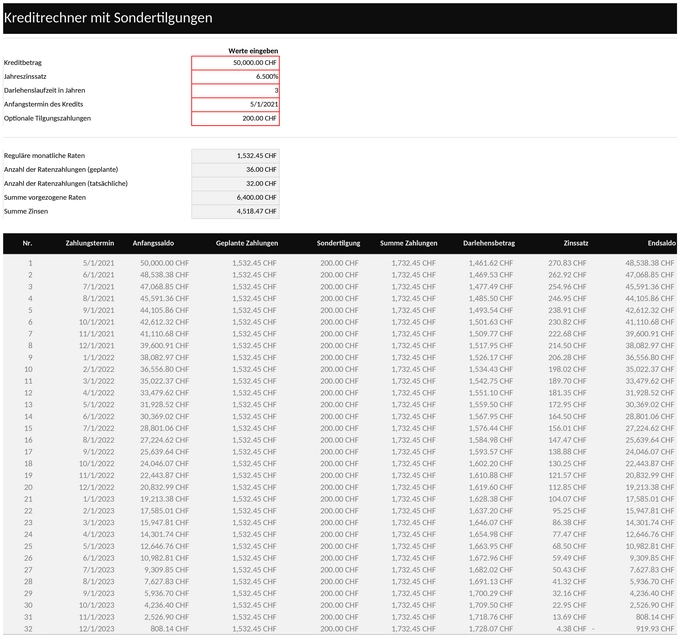
Task: Click the Darlehensbetrag cell 1,477.49 CHF
Action: [x=491, y=286]
